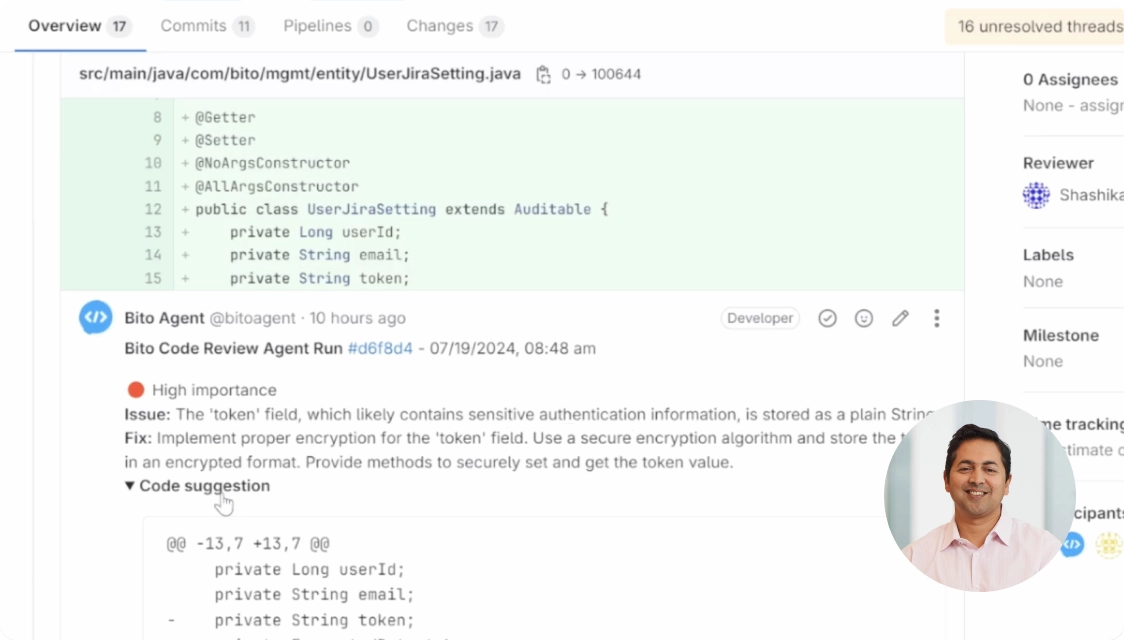Open the Changes tab
Image resolution: width=1124 pixels, height=640 pixels.
click(454, 27)
